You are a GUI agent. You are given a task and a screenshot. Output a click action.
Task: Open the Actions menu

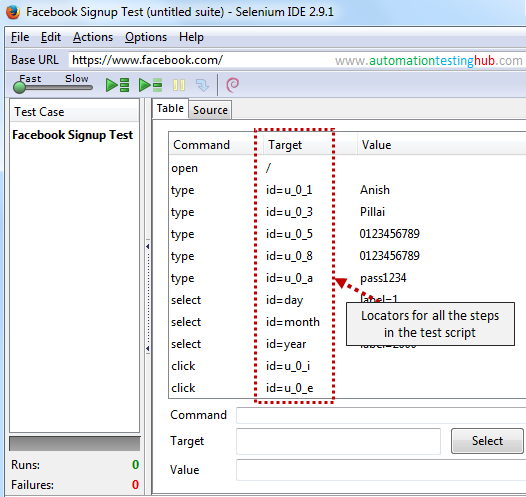point(93,37)
